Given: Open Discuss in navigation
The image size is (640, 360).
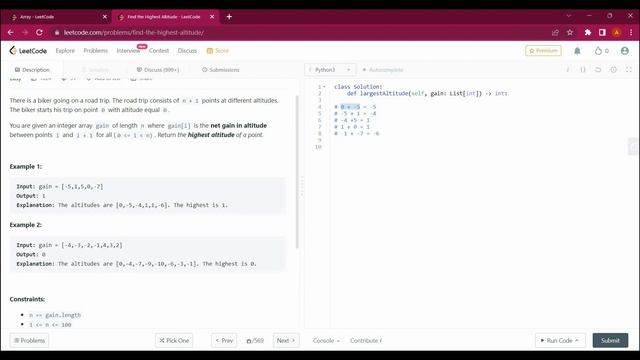Looking at the screenshot, I should point(187,51).
